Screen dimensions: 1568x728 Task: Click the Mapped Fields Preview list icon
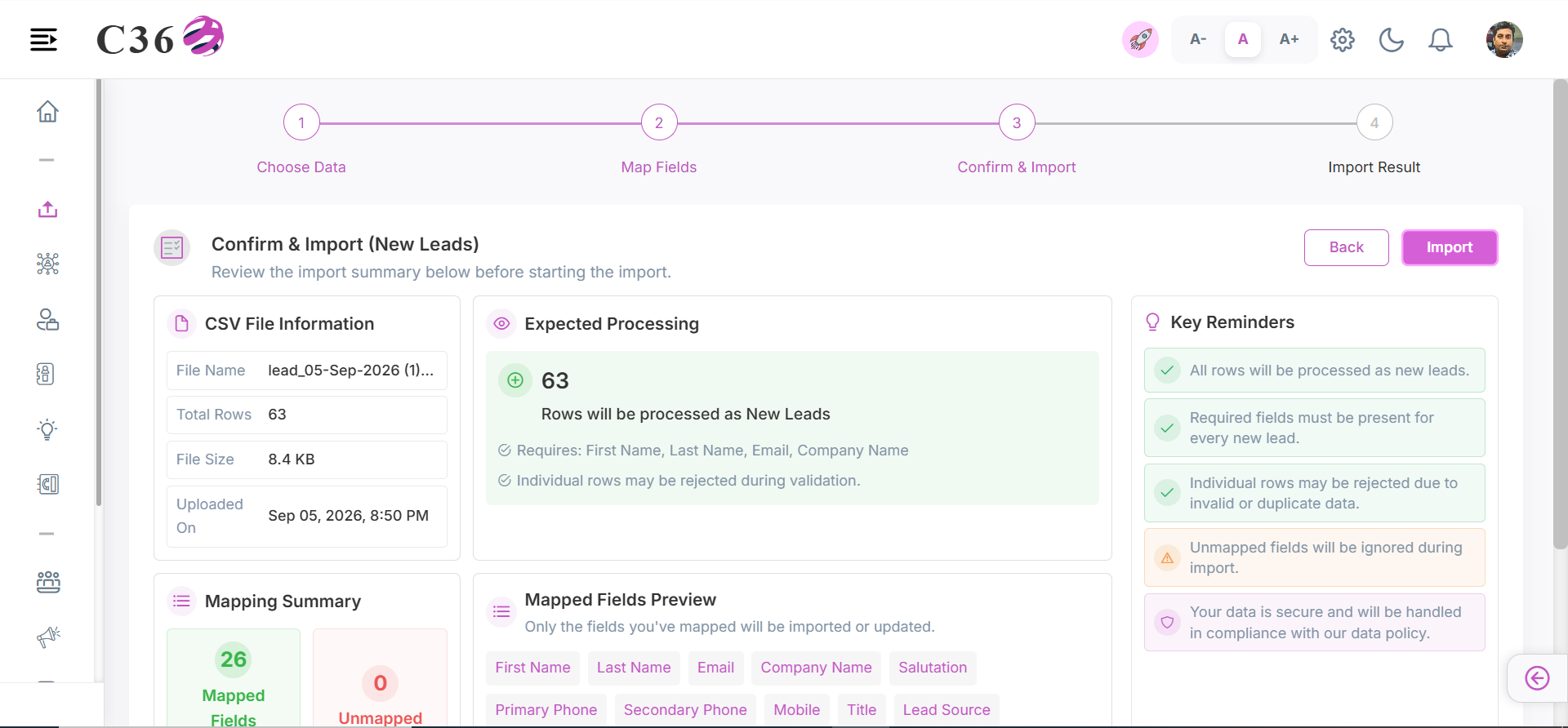coord(501,611)
